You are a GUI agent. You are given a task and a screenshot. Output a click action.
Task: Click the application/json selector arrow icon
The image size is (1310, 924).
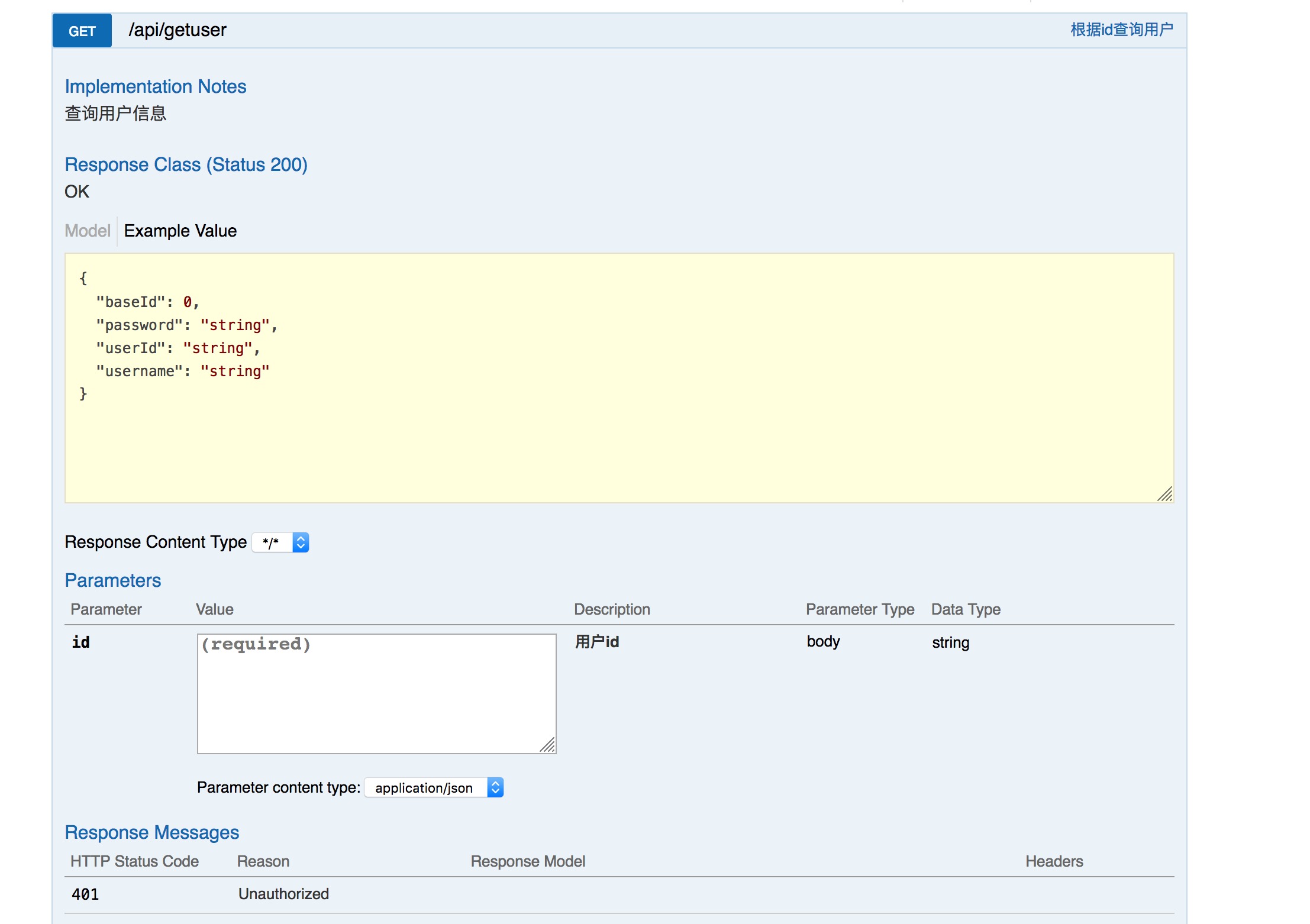tap(496, 788)
